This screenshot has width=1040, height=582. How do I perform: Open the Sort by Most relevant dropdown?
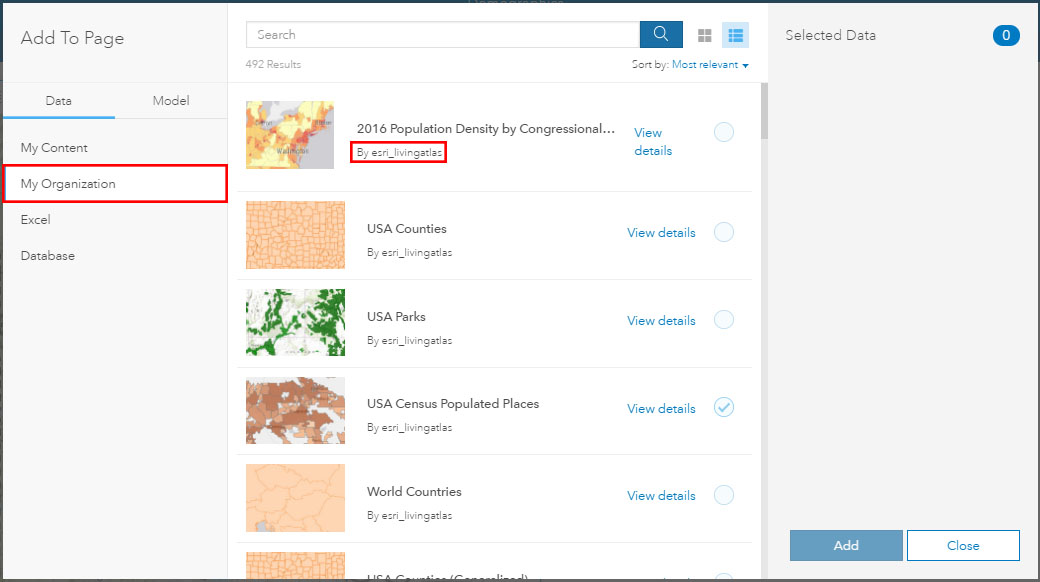coord(710,65)
